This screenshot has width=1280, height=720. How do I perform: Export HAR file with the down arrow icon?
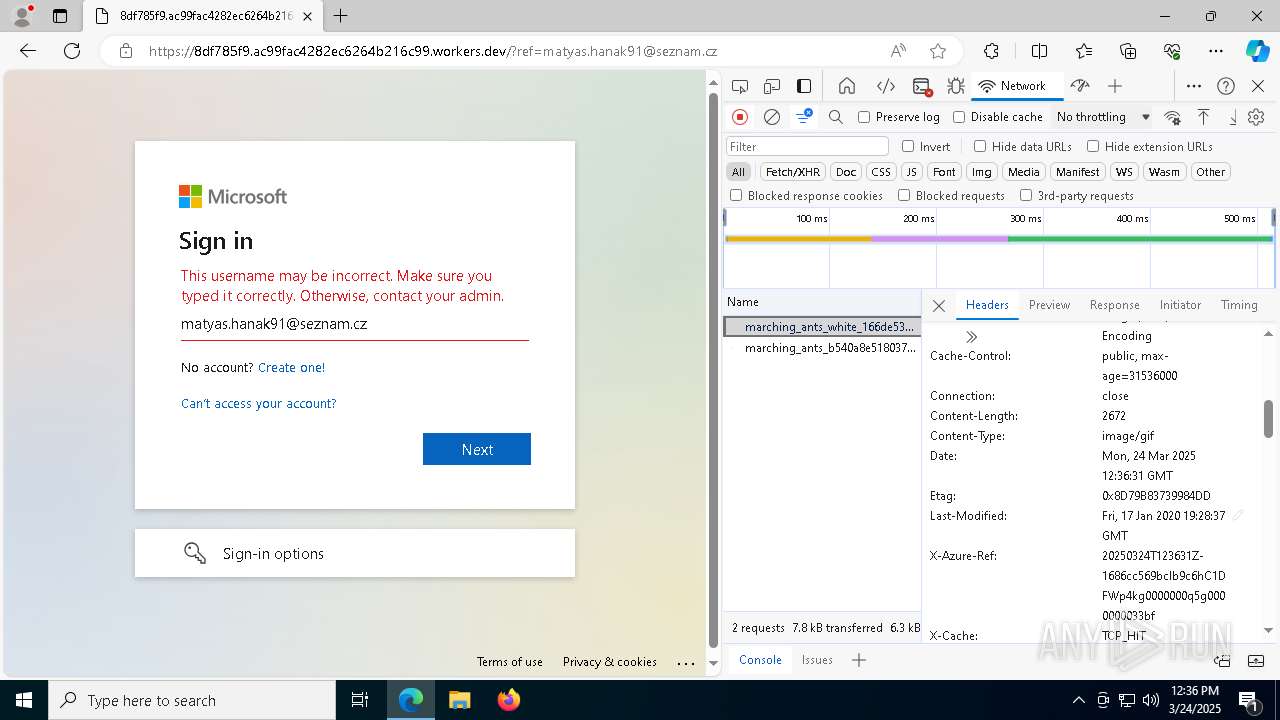[1233, 117]
